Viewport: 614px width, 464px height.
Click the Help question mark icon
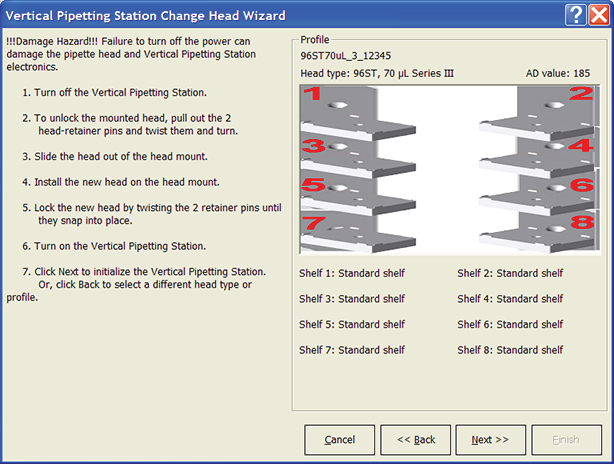(574, 14)
